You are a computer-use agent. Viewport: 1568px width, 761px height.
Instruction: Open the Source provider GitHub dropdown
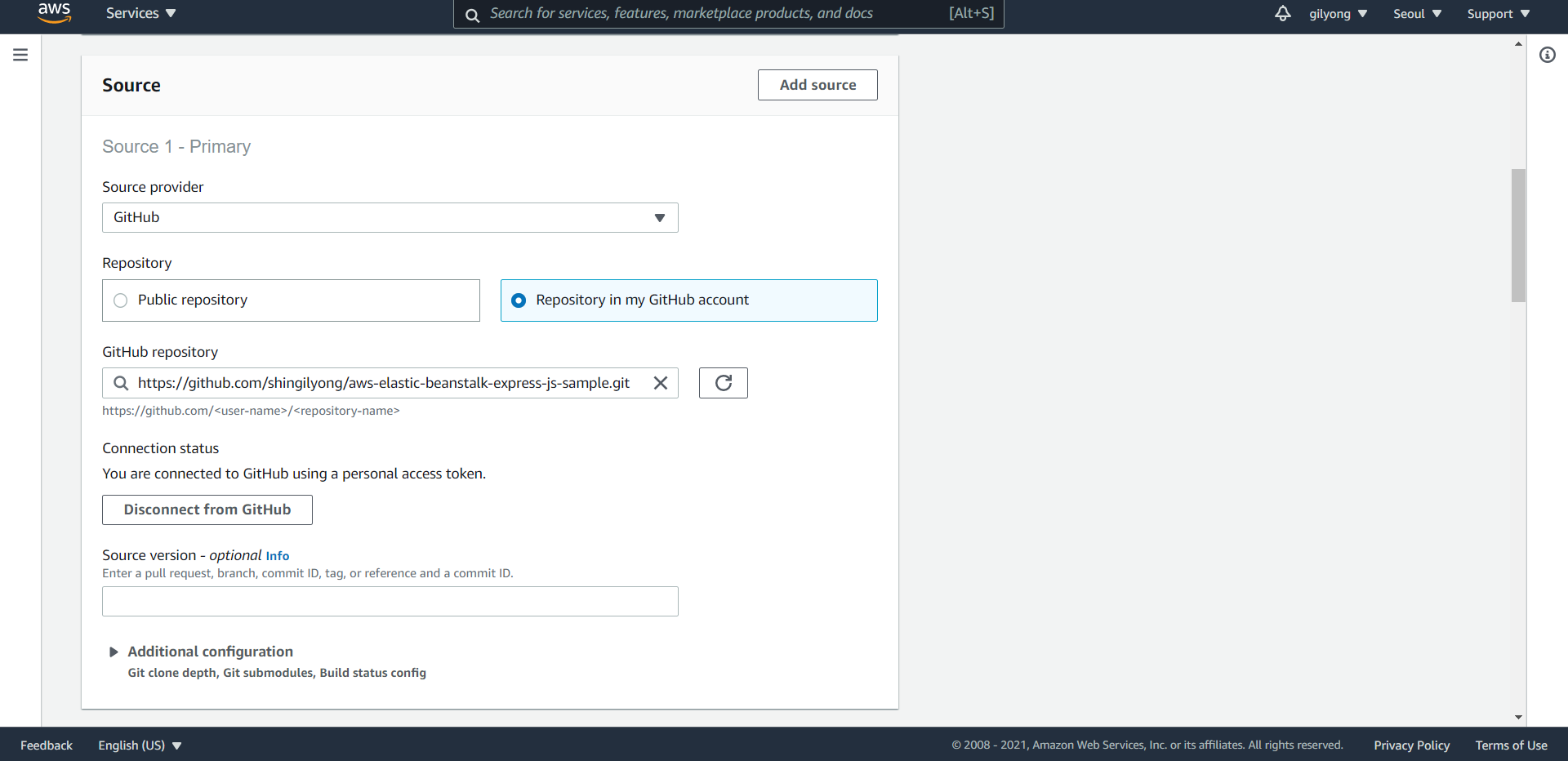[x=390, y=218]
